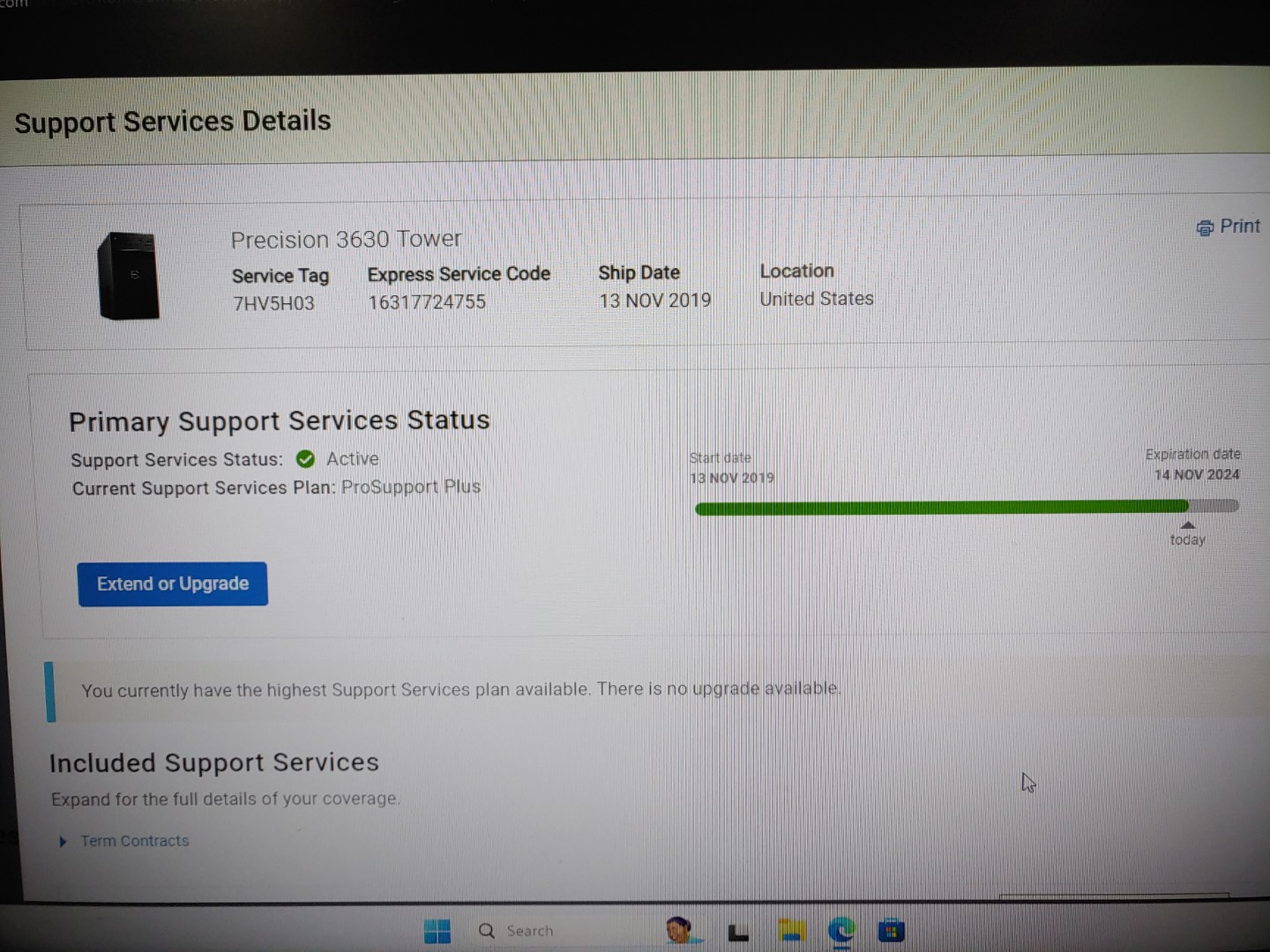Open File Explorer from the taskbar
This screenshot has height=952, width=1270.
click(792, 931)
